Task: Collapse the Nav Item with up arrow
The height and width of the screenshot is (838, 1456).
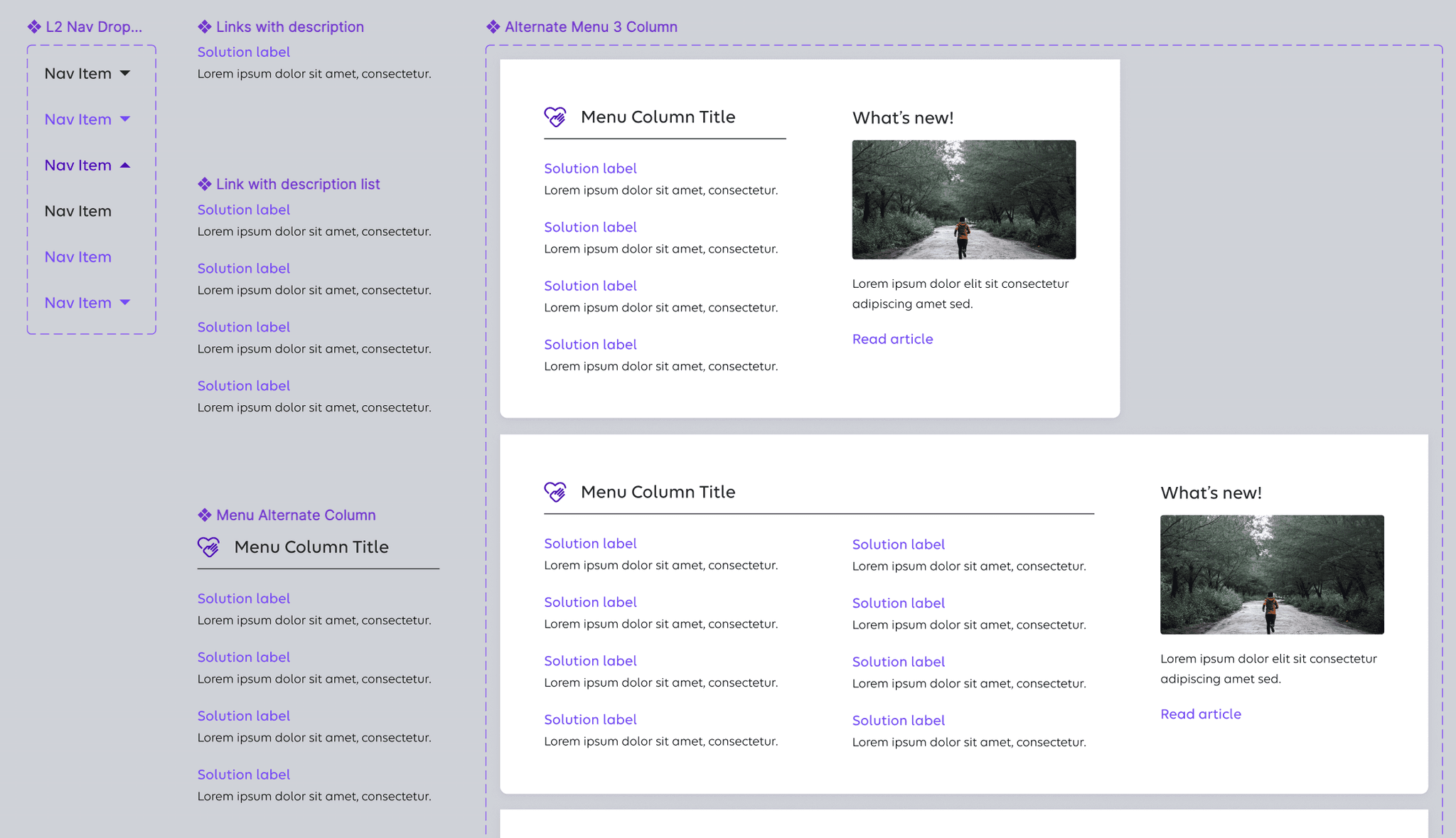Action: pyautogui.click(x=125, y=165)
